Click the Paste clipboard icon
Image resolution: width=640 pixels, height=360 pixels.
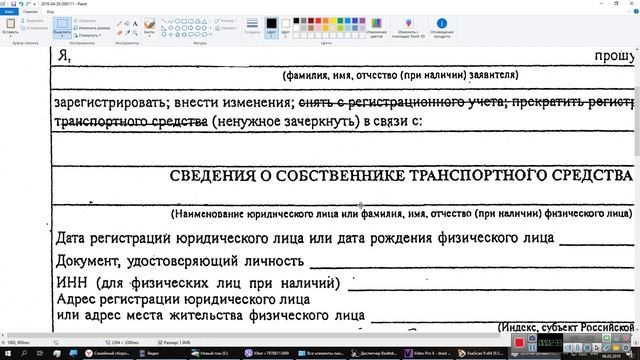(10, 23)
